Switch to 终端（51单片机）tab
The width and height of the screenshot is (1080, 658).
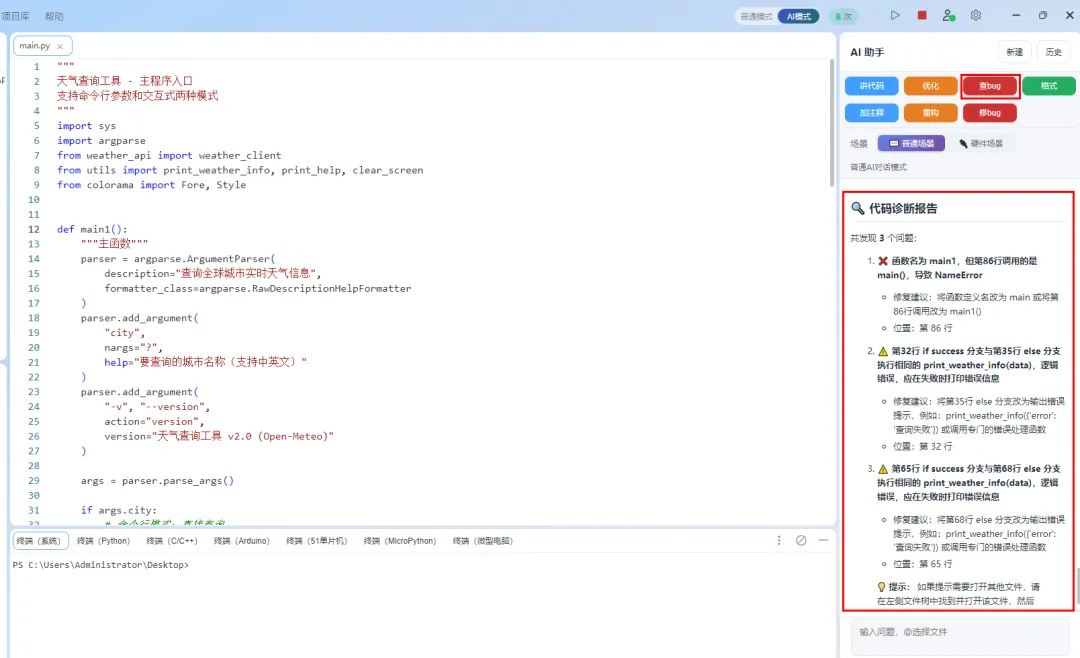click(x=317, y=541)
